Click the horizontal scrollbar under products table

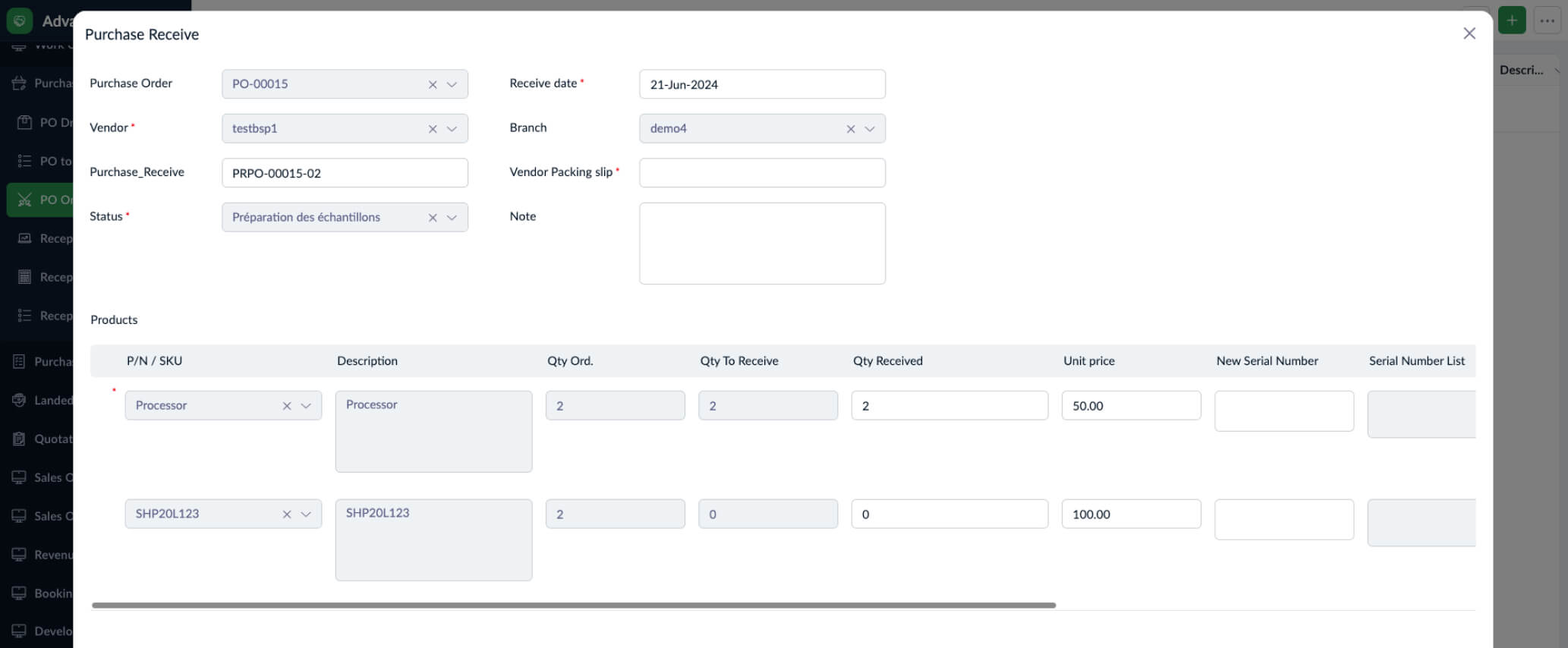pyautogui.click(x=573, y=606)
